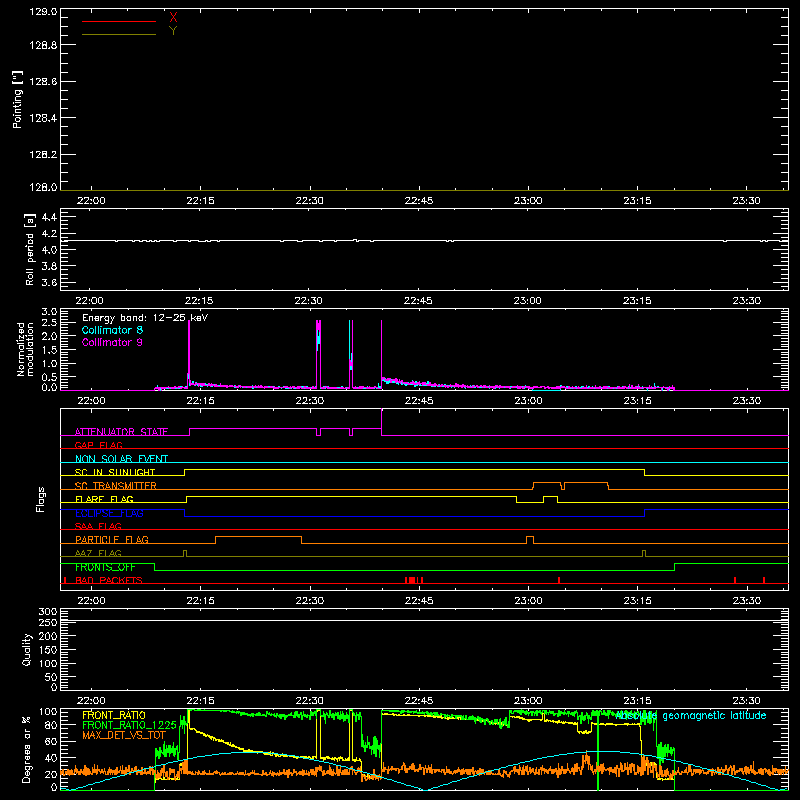Click the BAD_PACKETS cluster near 22:44

[x=414, y=580]
